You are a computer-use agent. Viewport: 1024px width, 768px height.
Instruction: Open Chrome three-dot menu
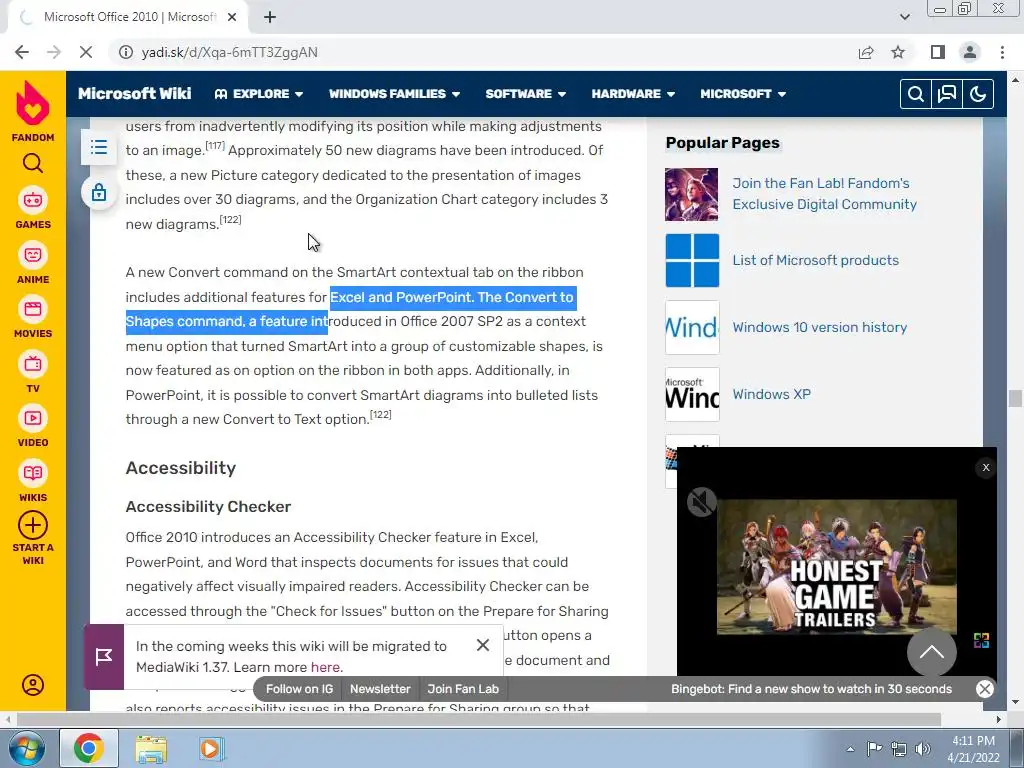[1002, 52]
